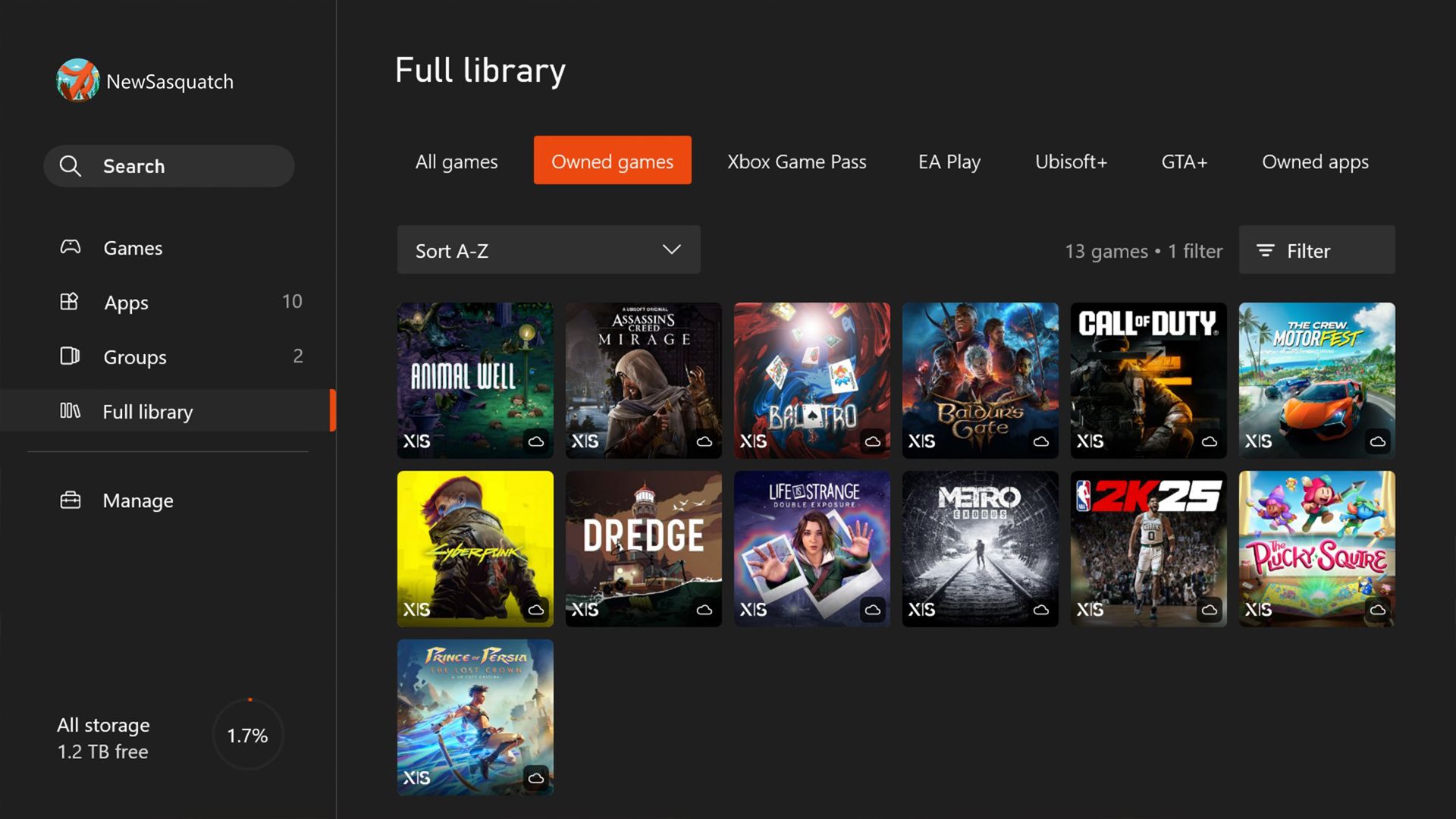Select Owned games filter tab
This screenshot has width=1456, height=819.
tap(612, 160)
